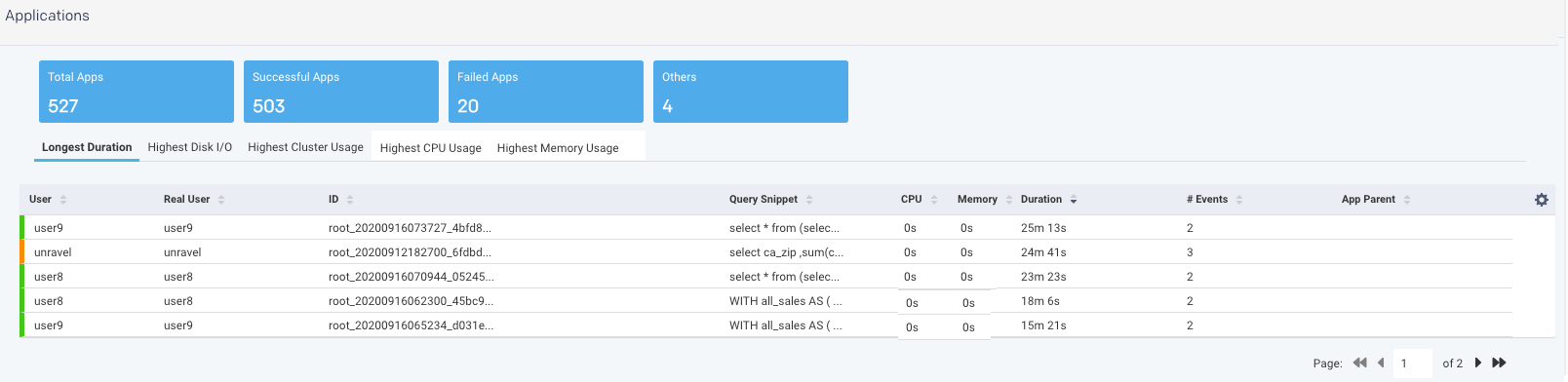Go to next page arrow icon
Screen dimensions: 1568x382
[x=1478, y=363]
